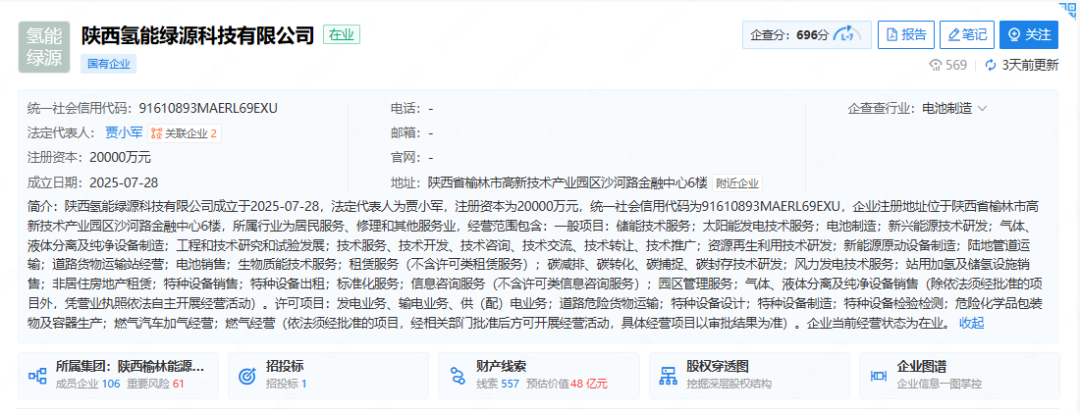Click 线索 557 count
The height and width of the screenshot is (413, 1080).
click(x=497, y=383)
